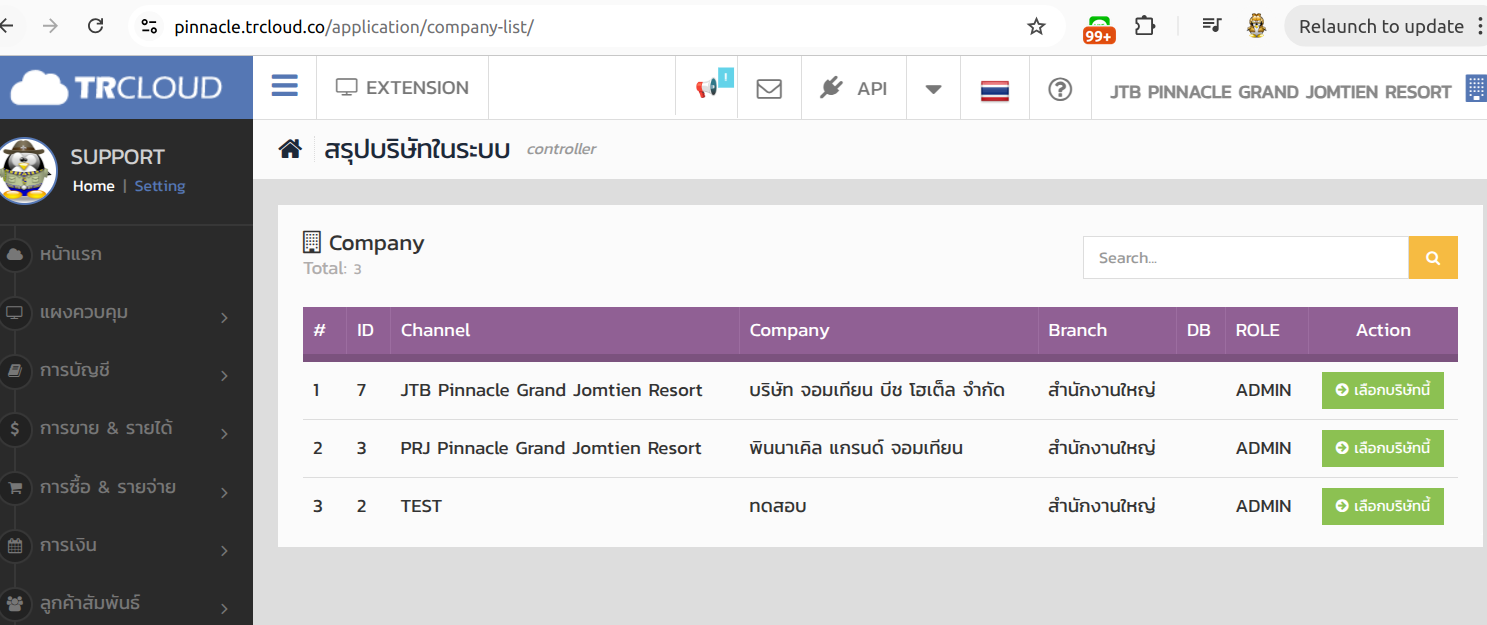This screenshot has height=625, width=1487.
Task: Click the calendar icon beside การเงิน
Action: [x=15, y=546]
